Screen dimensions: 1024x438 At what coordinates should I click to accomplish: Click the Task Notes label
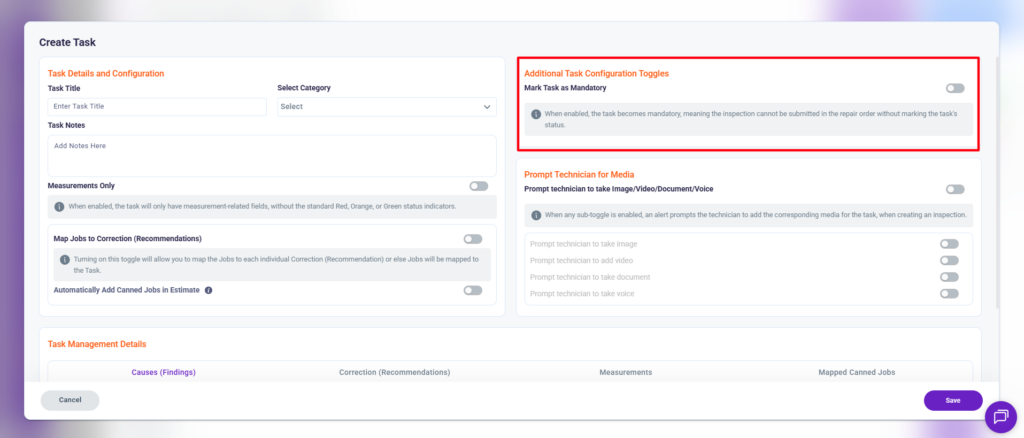point(67,125)
